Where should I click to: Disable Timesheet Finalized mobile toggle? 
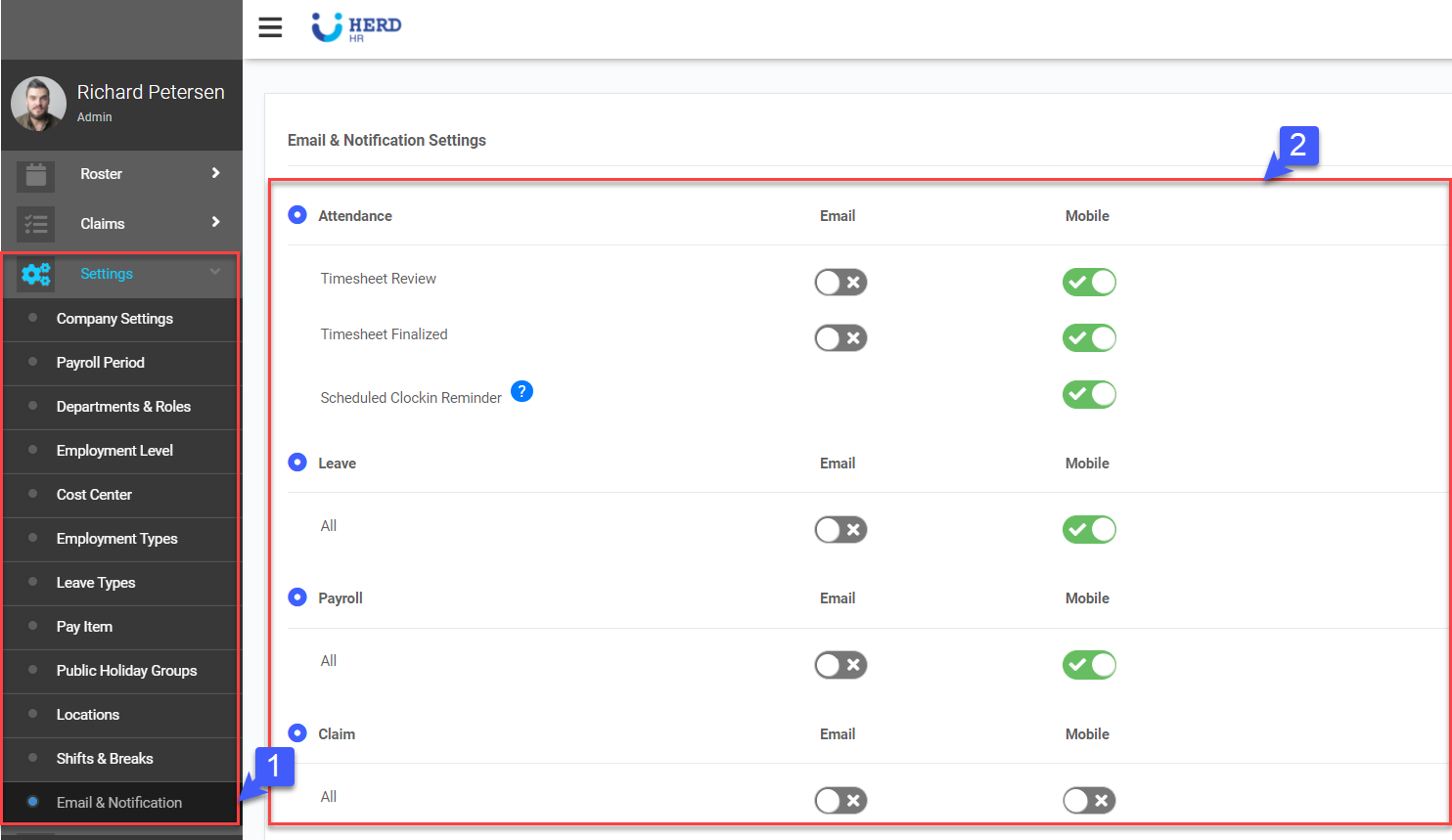point(1089,338)
